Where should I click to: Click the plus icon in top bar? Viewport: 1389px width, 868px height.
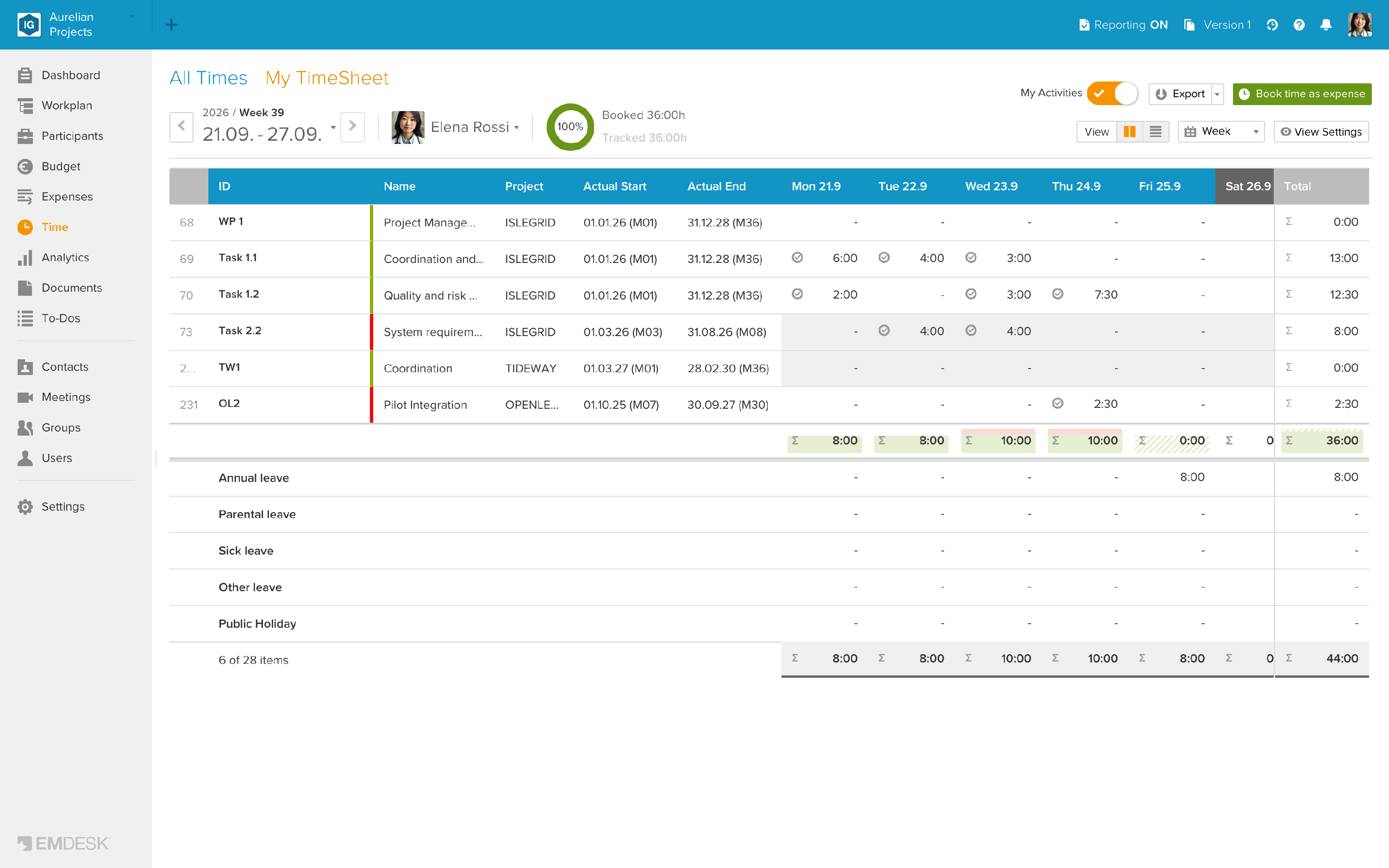pyautogui.click(x=171, y=25)
